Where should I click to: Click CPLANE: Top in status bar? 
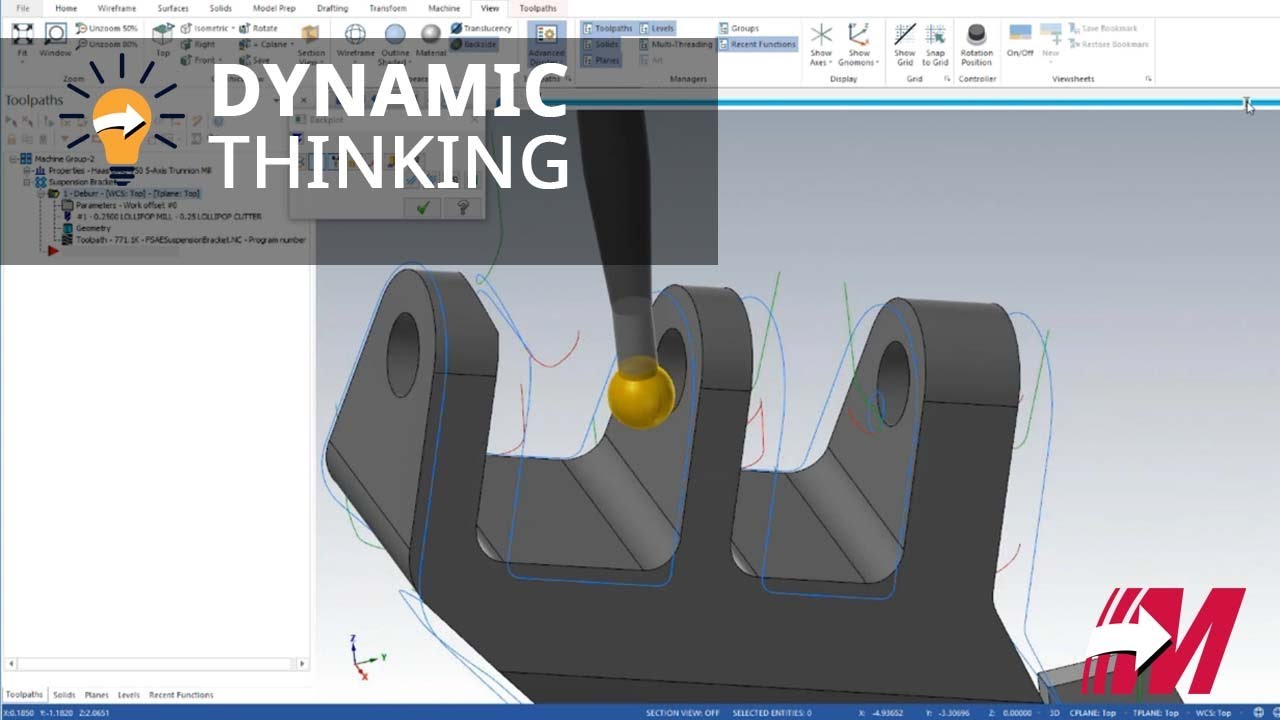(x=1092, y=713)
